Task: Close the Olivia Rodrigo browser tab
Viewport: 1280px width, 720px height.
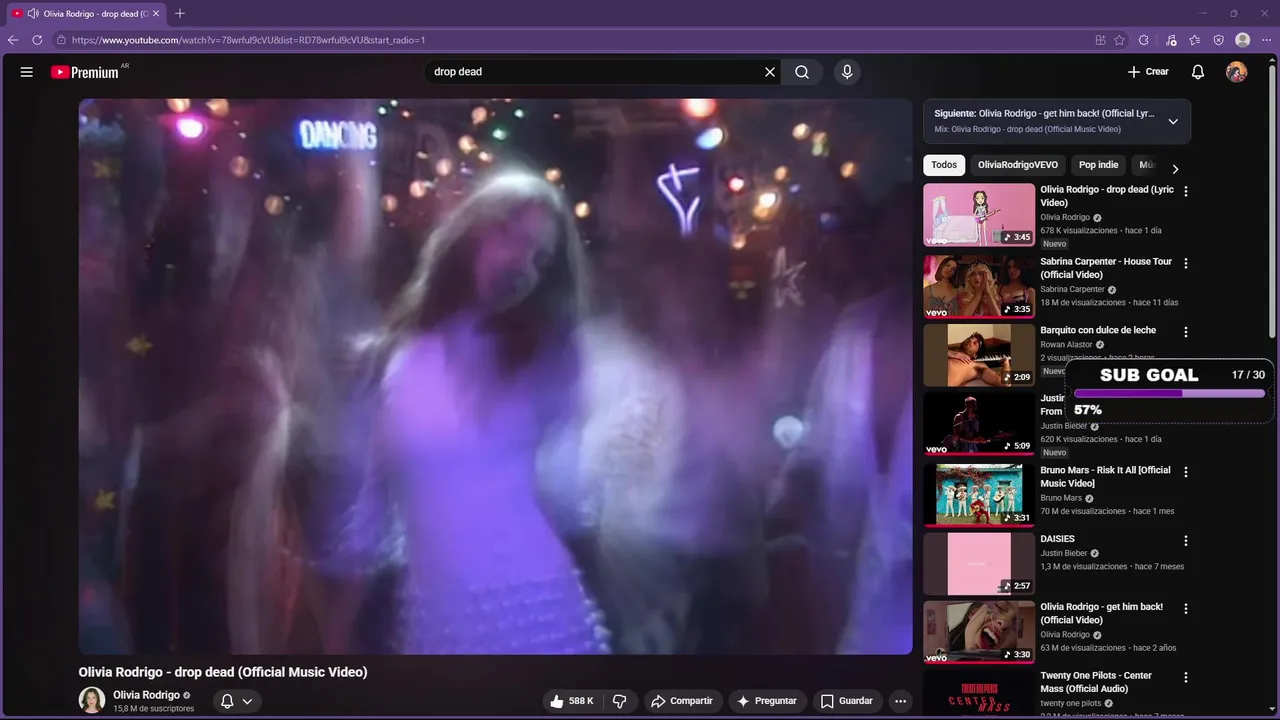Action: (x=156, y=14)
